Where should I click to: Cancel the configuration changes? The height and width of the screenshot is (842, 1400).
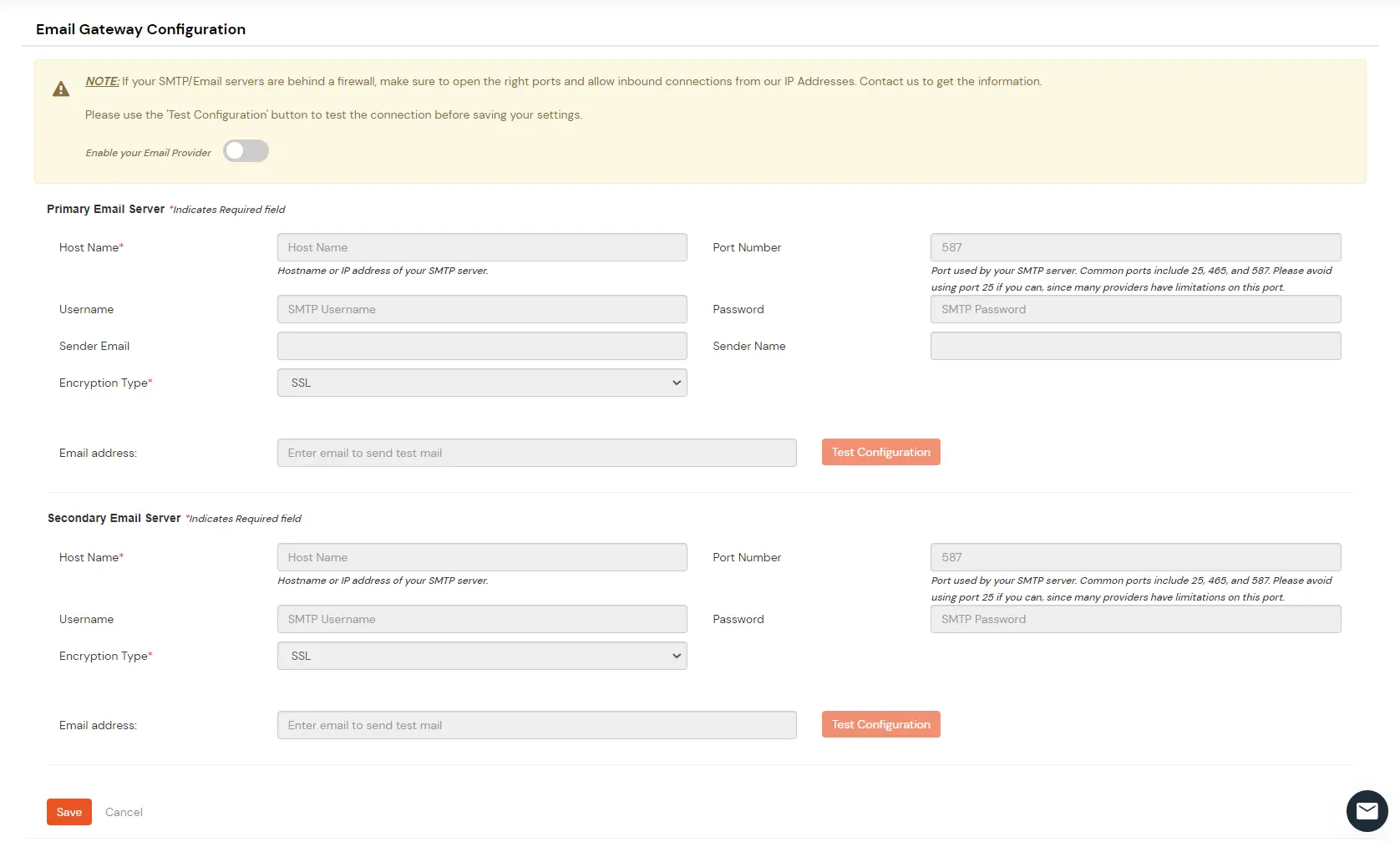[124, 811]
